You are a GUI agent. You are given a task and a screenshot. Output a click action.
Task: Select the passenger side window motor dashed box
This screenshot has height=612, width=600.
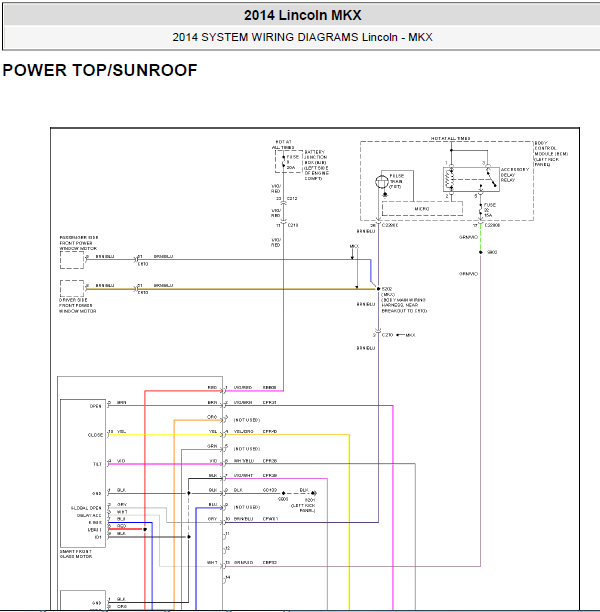point(72,260)
